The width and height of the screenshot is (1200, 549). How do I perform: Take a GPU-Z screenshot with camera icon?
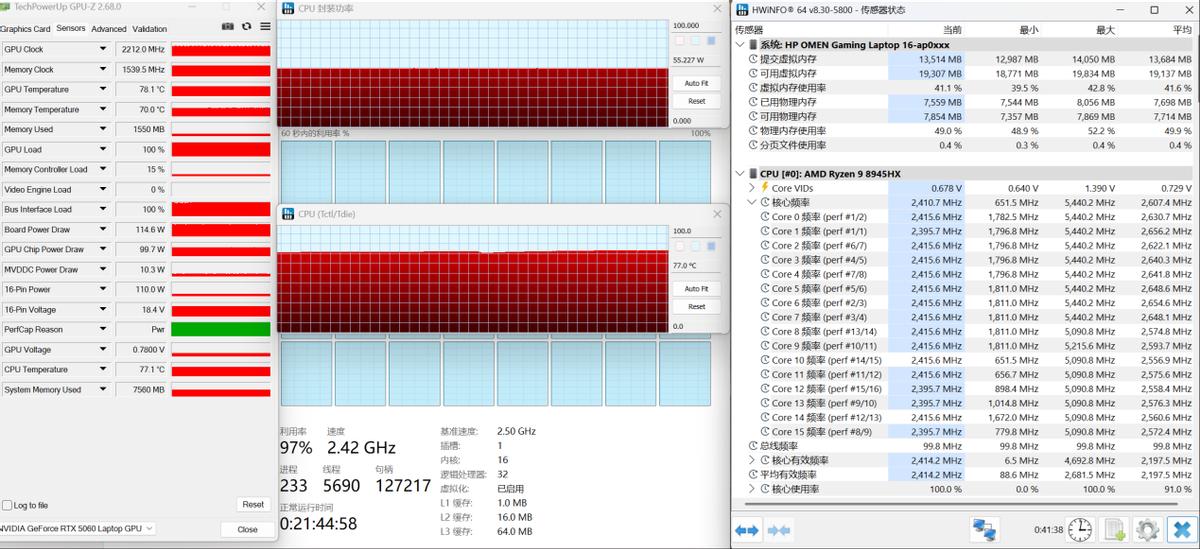point(228,27)
